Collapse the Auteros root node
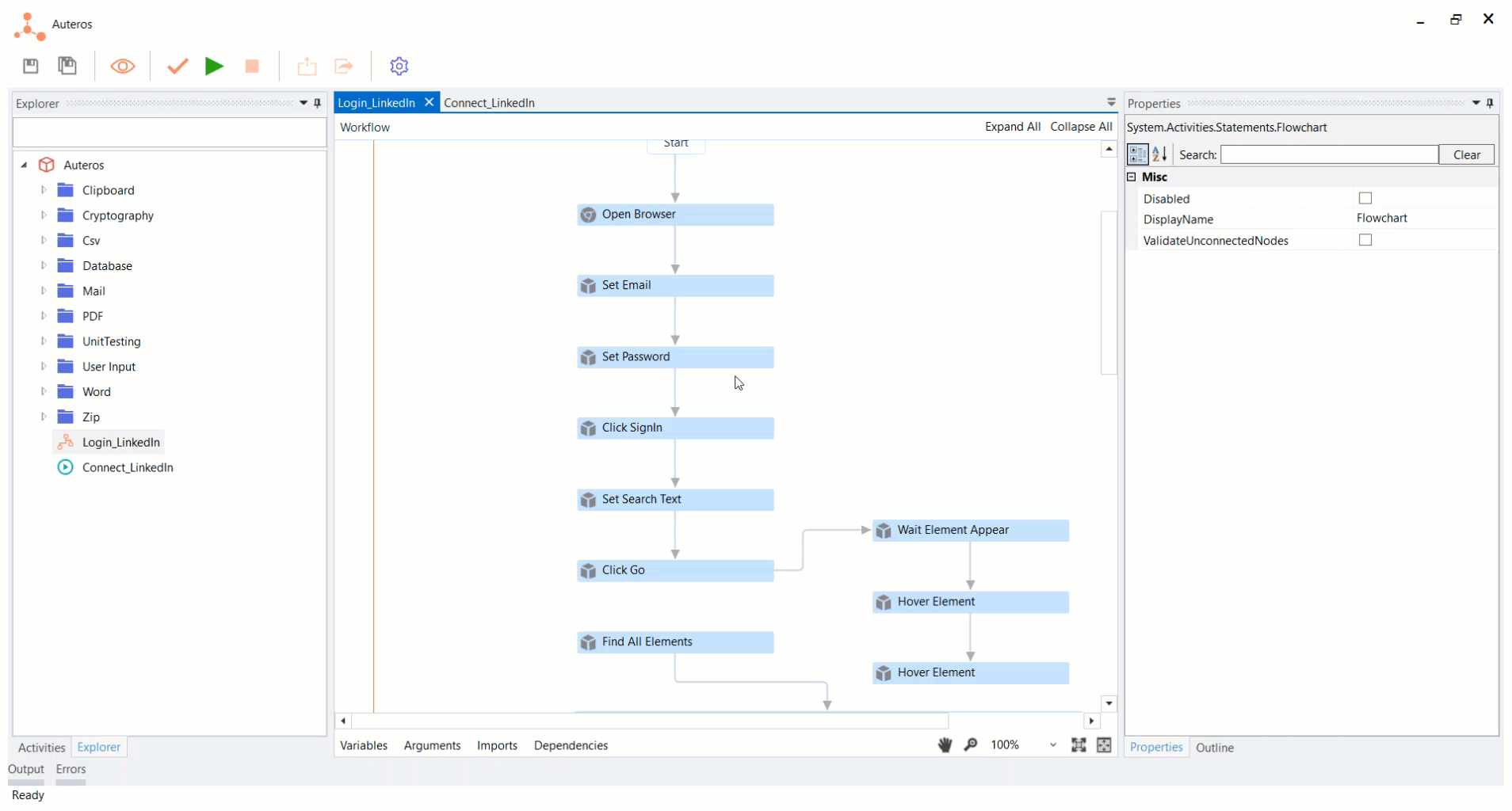Viewport: 1512px width, 811px height. coord(24,165)
